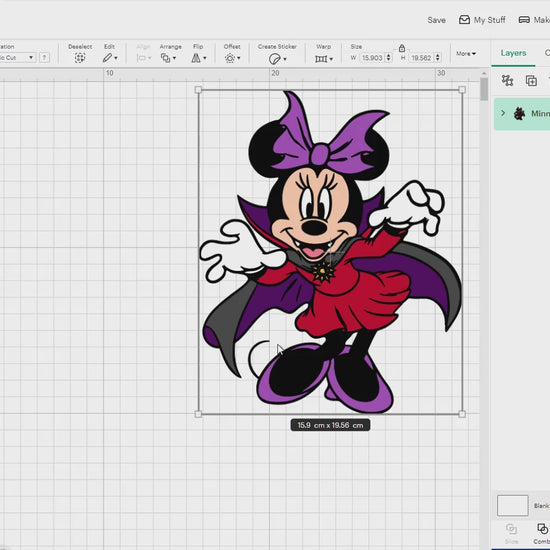Click the width stepper arrows
550x550 pixels.
(388, 58)
